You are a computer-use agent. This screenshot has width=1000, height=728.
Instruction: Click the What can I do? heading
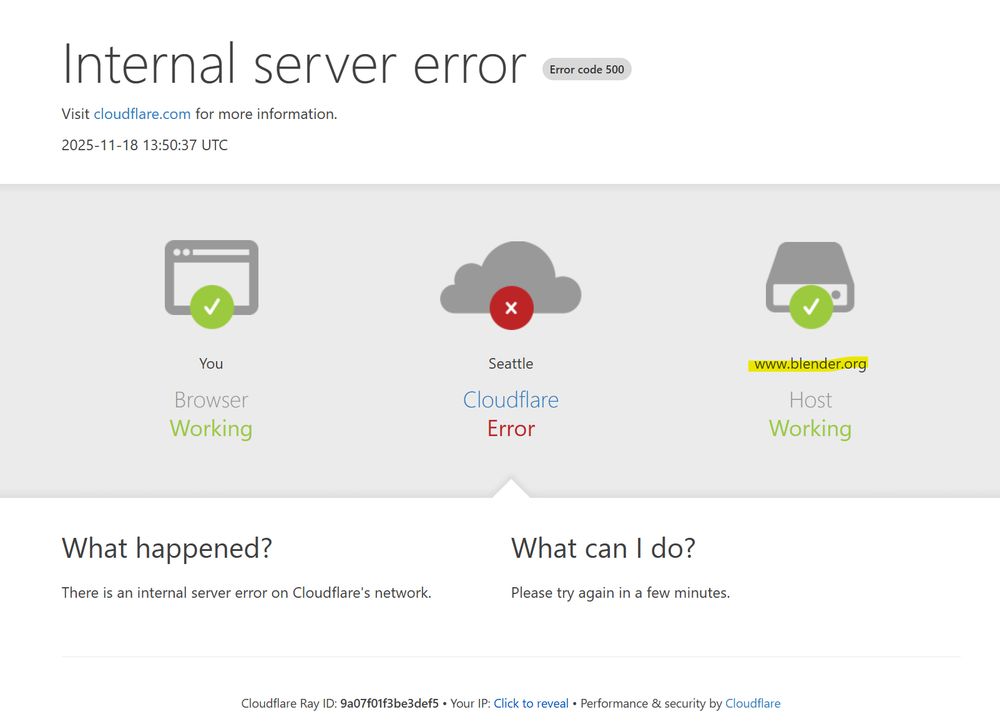pyautogui.click(x=603, y=548)
